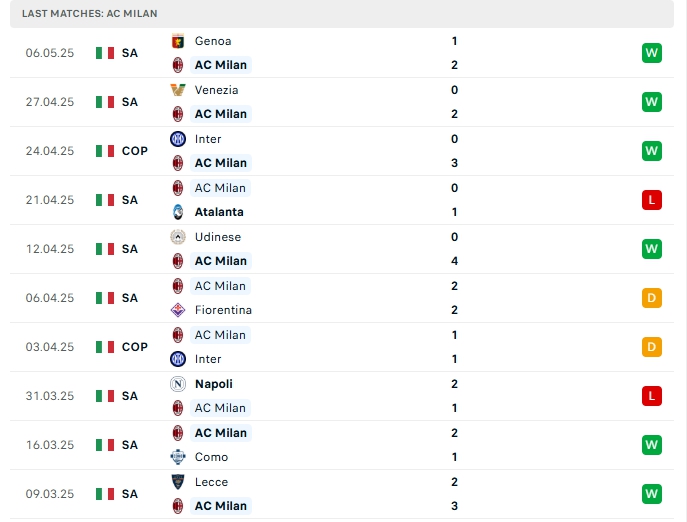Click the orange D badge for the Fiorentina match
Image resolution: width=687 pixels, height=522 pixels.
(x=652, y=298)
